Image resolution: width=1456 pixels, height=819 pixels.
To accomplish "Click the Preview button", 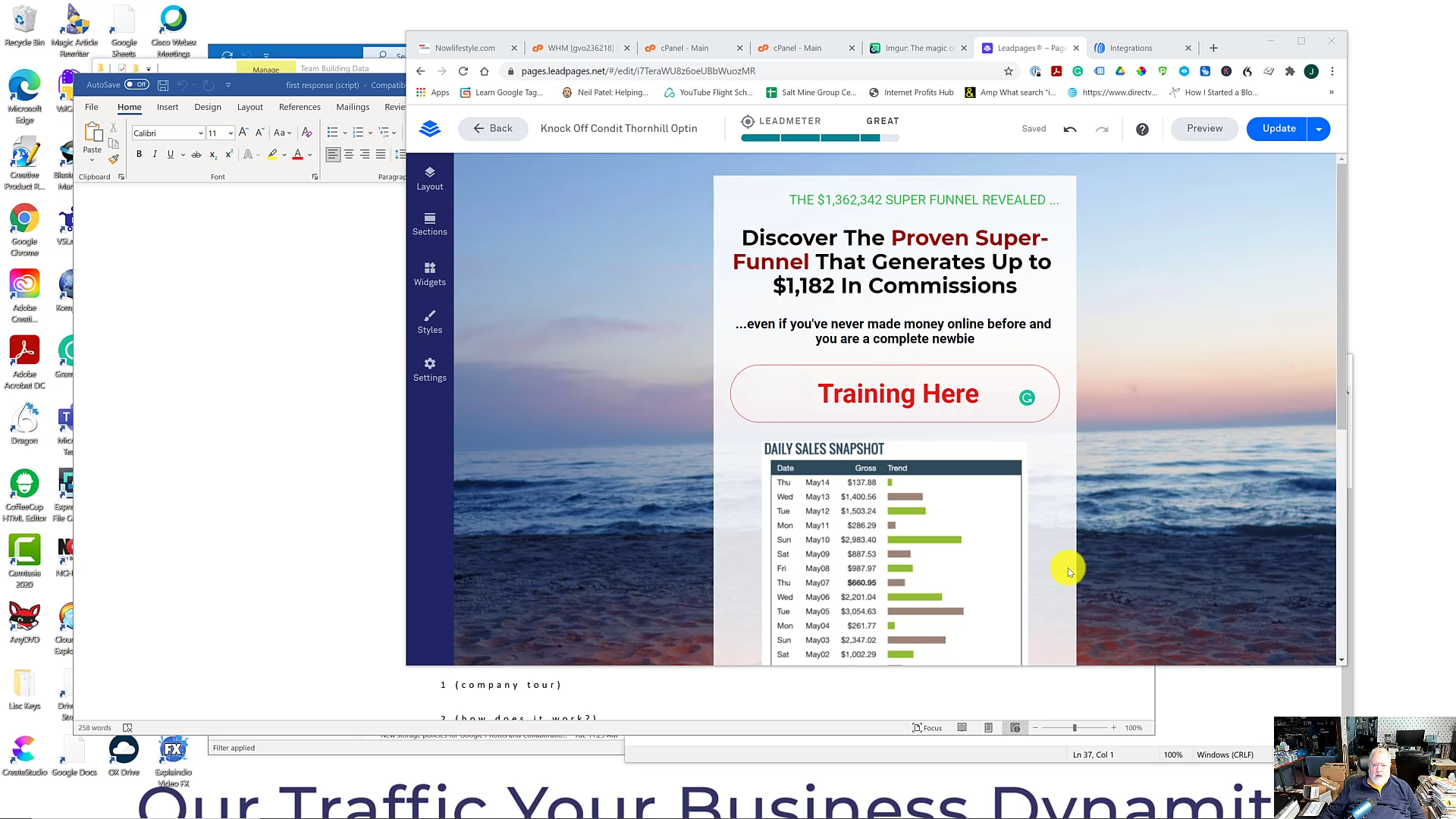I will point(1204,129).
